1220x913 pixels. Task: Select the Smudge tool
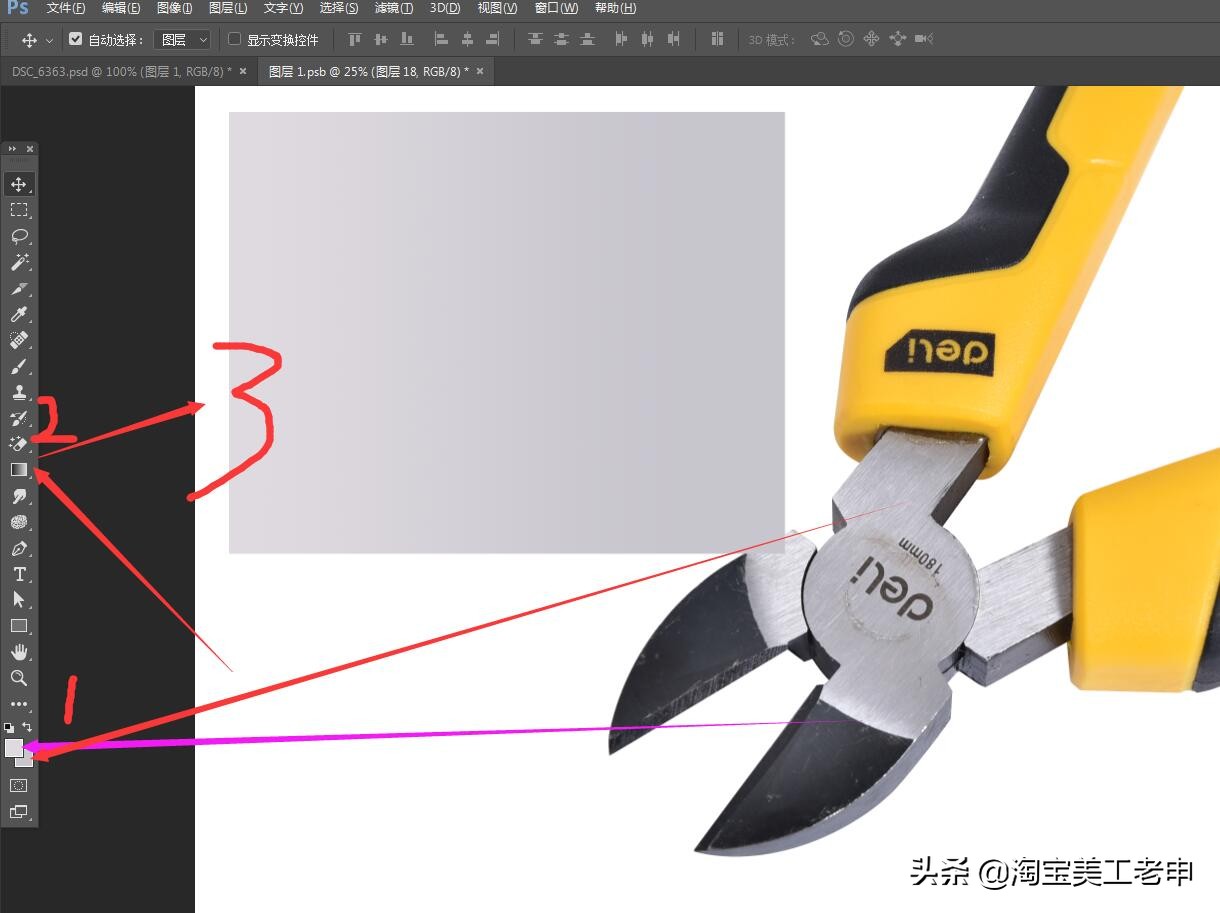pyautogui.click(x=19, y=496)
